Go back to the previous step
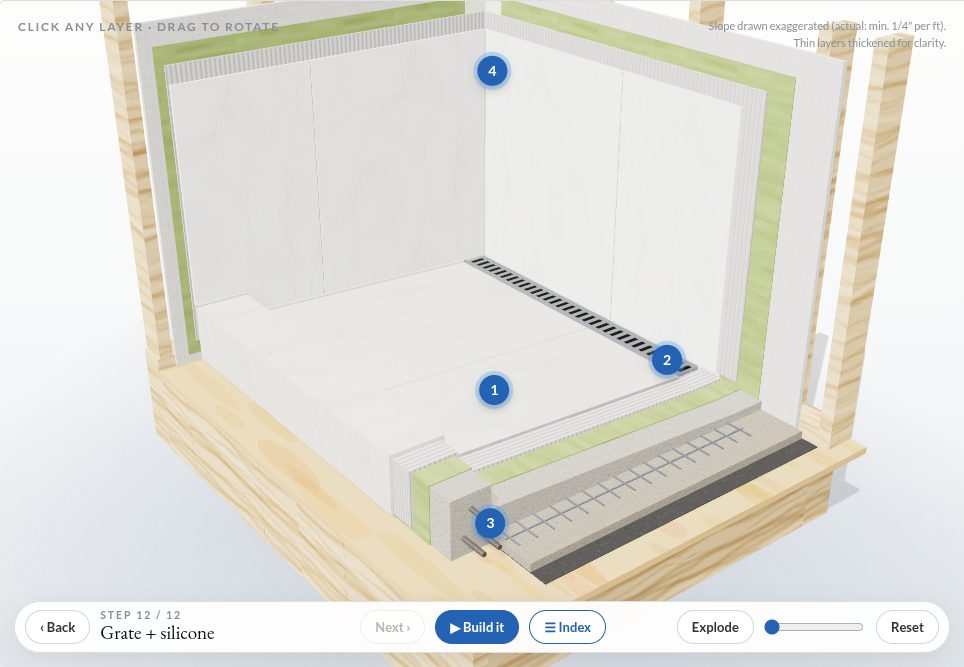Viewport: 964px width, 667px height. pos(57,627)
